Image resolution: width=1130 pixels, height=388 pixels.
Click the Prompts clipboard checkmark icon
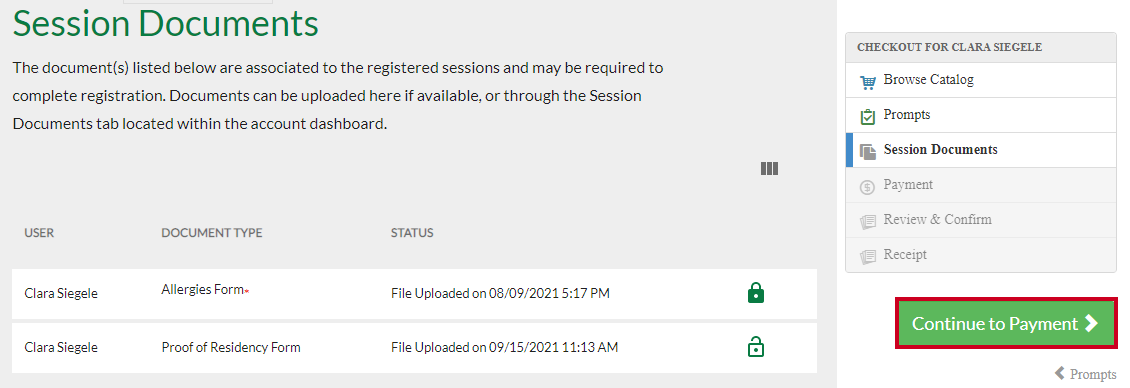tap(868, 116)
